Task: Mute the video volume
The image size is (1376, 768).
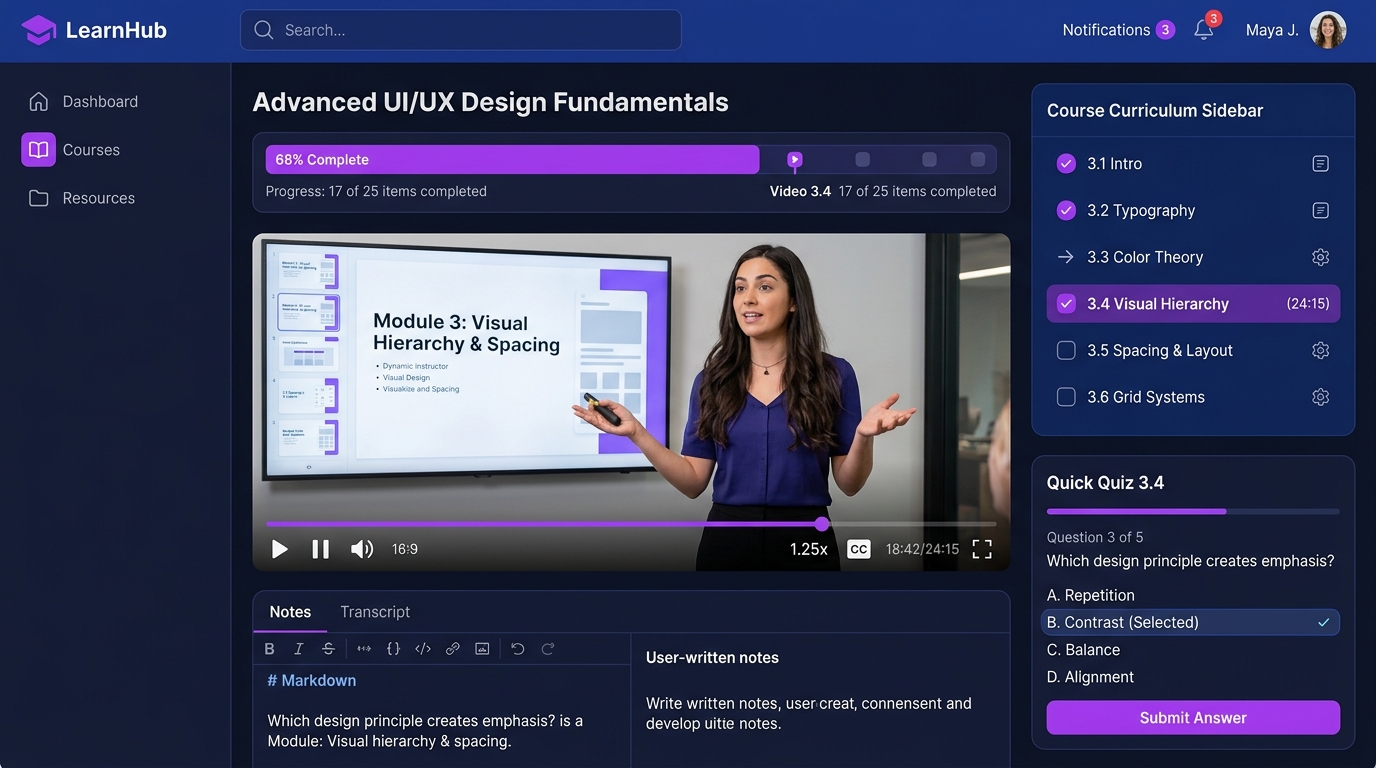Action: pos(362,549)
